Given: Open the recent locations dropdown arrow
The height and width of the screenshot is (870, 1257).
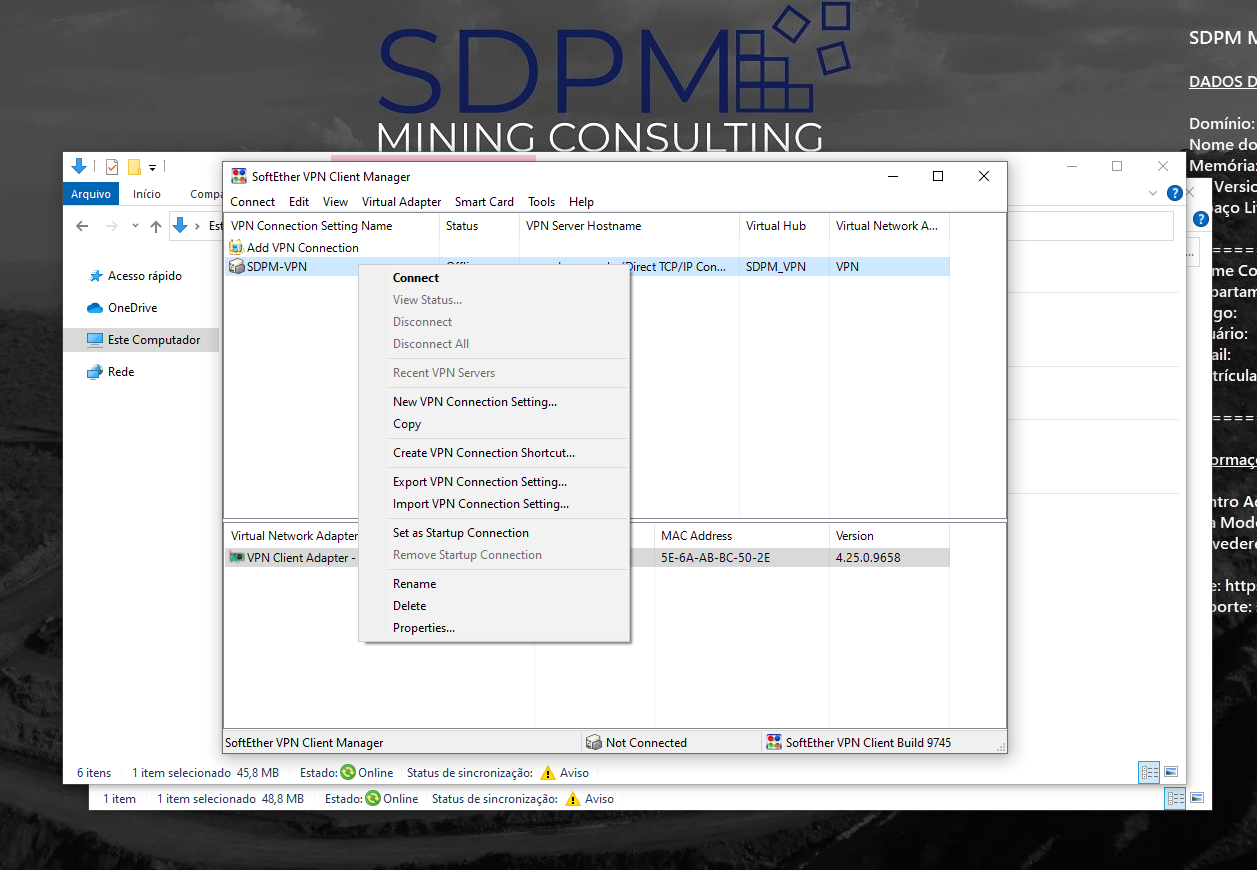Looking at the screenshot, I should coord(135,226).
